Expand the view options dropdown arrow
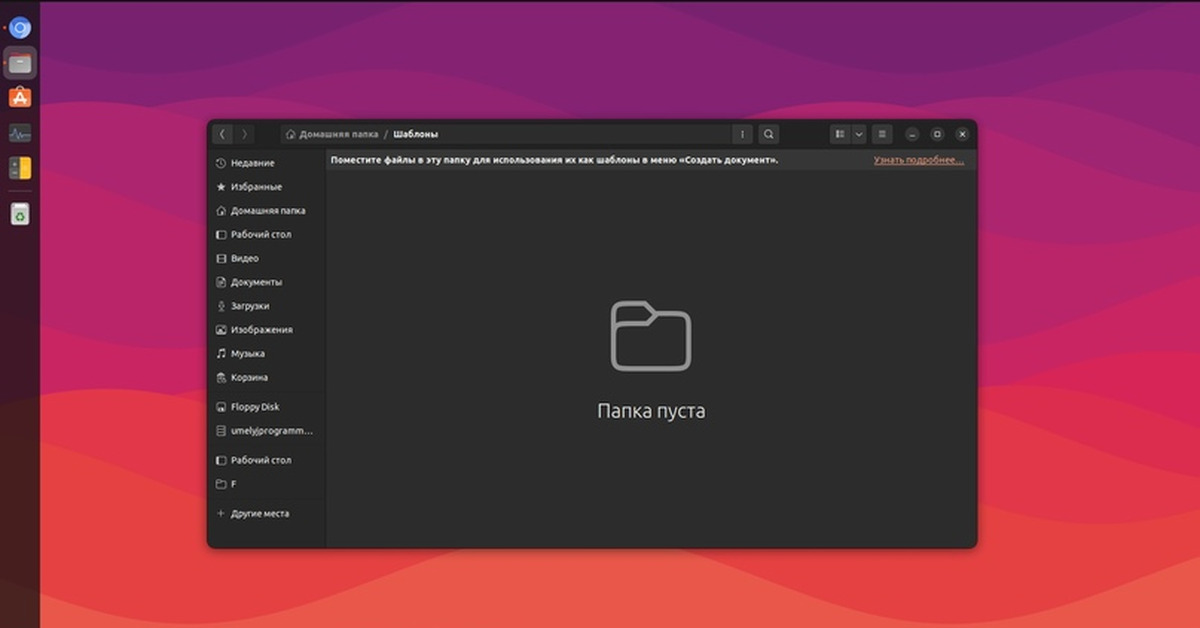Screen dimensions: 1200x628 (x=858, y=134)
